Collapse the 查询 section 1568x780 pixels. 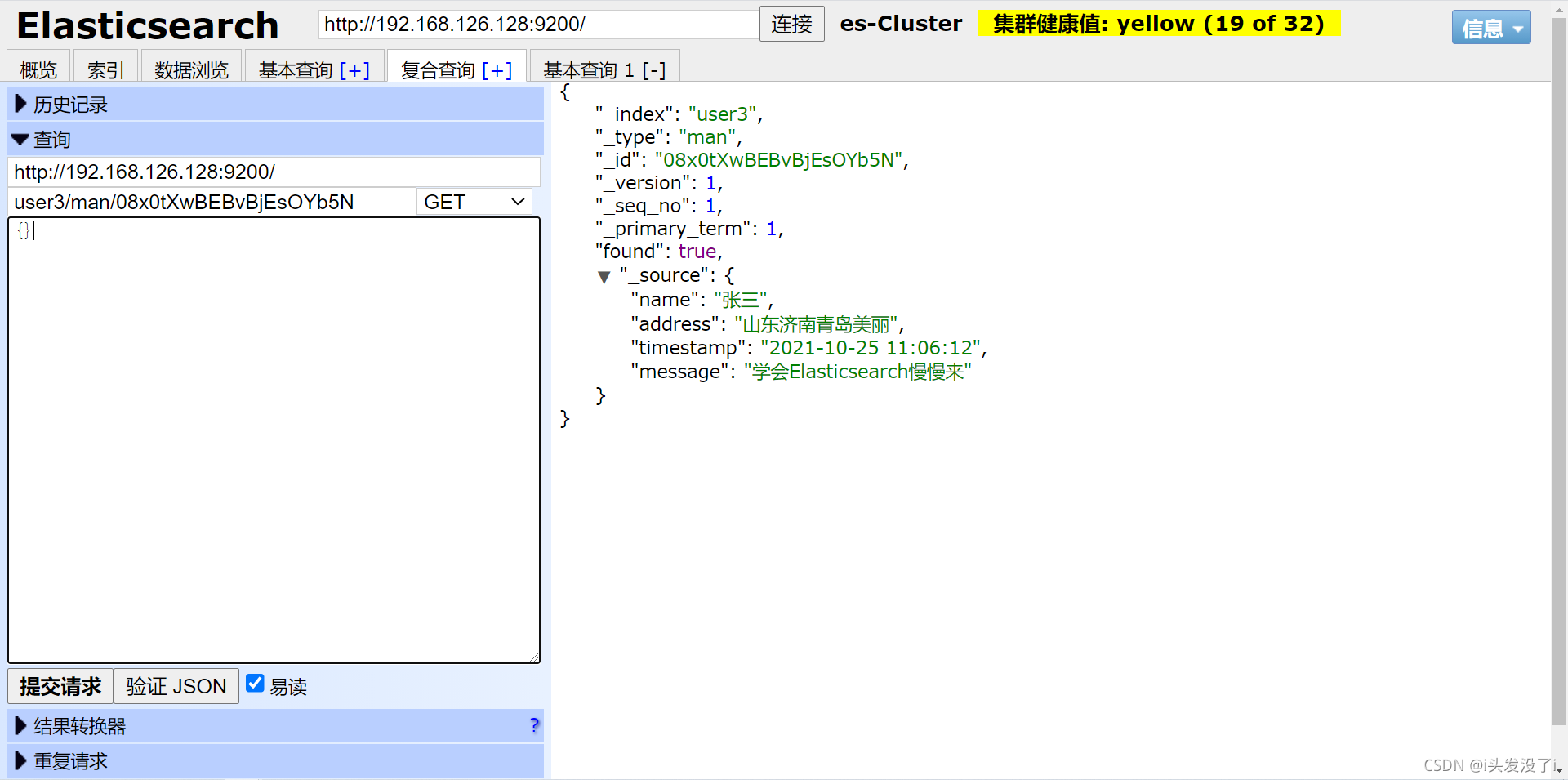pos(275,140)
